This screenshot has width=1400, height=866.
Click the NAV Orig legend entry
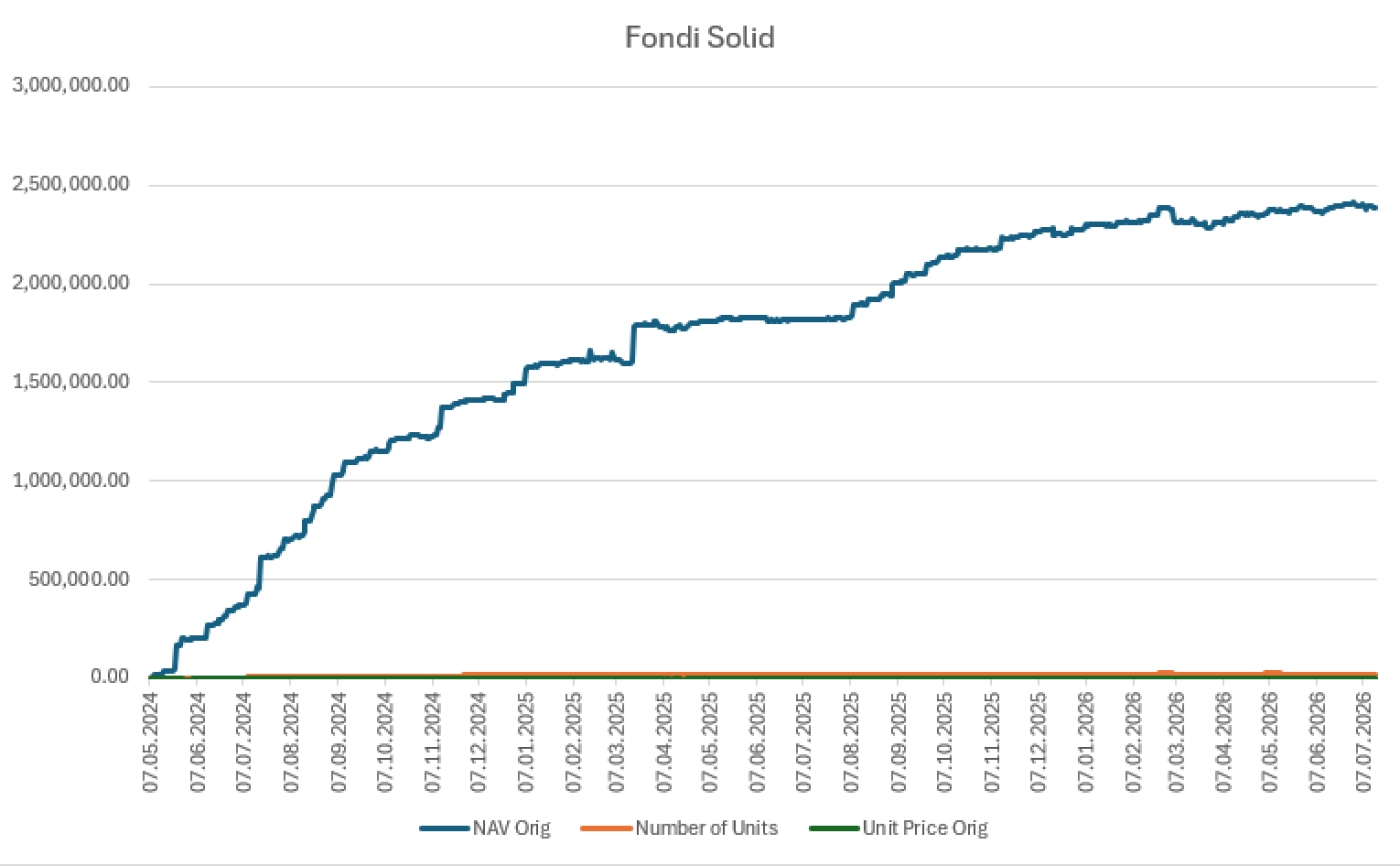click(x=485, y=828)
